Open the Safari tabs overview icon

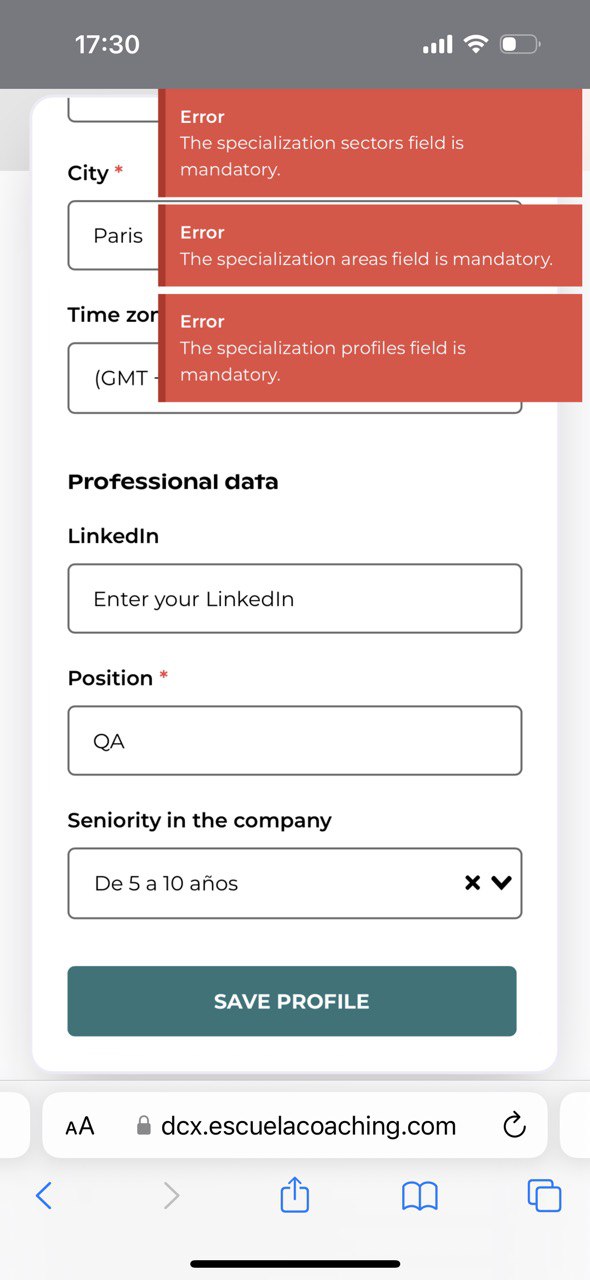[545, 1195]
